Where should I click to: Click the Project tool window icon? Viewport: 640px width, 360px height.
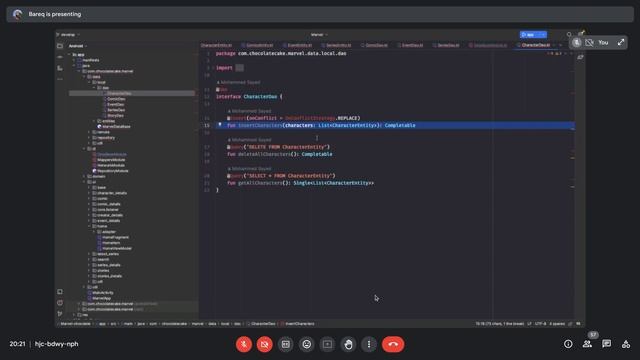(60, 46)
